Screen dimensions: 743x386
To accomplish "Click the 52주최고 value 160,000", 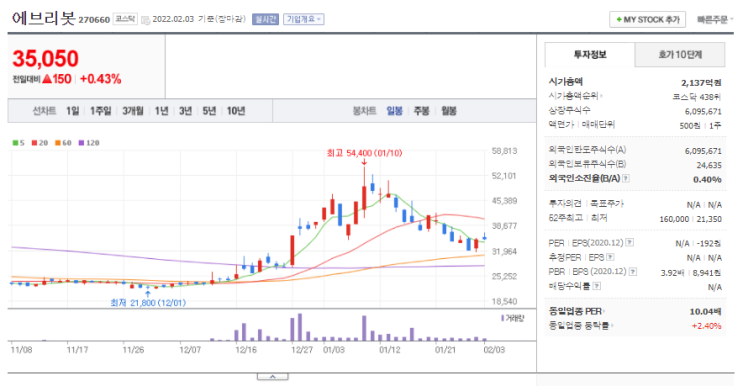I will (x=674, y=219).
